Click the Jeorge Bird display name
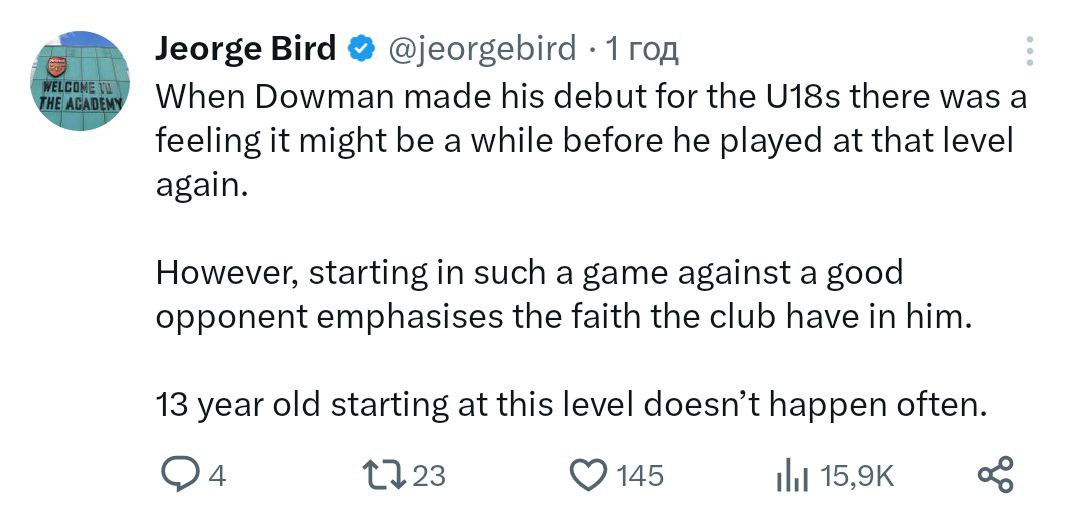The image size is (1080, 523). tap(246, 48)
